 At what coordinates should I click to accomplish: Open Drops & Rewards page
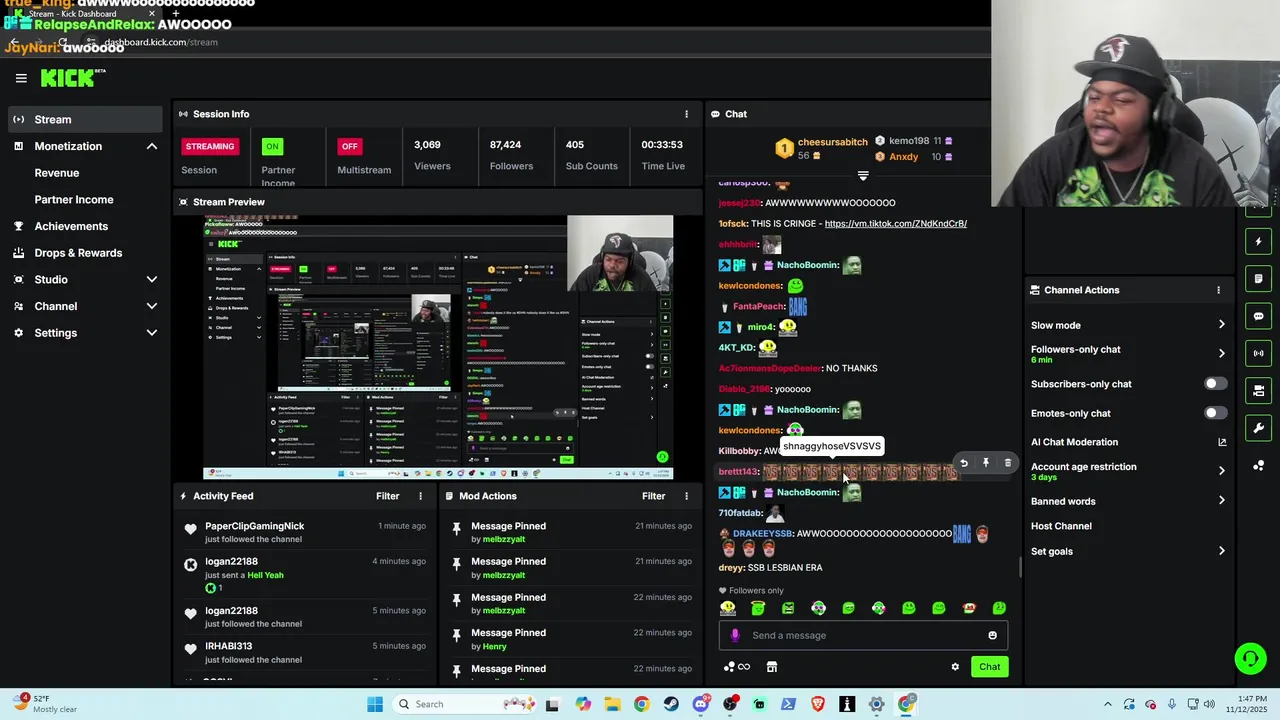[78, 253]
